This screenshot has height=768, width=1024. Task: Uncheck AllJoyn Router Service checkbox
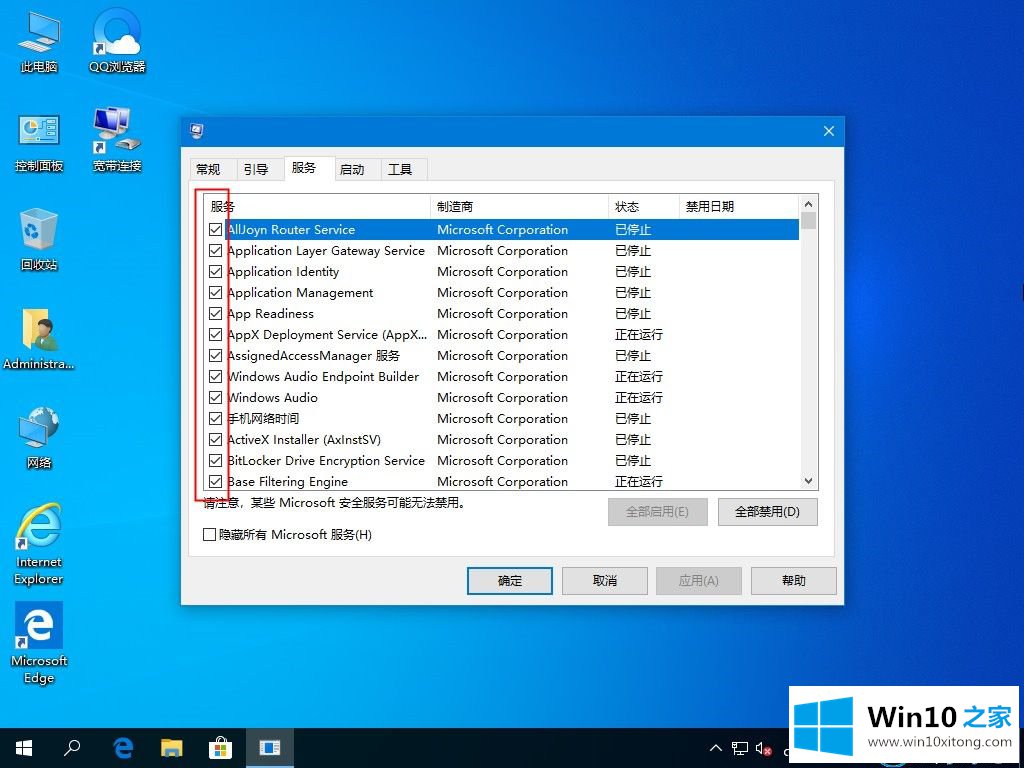[x=216, y=230]
